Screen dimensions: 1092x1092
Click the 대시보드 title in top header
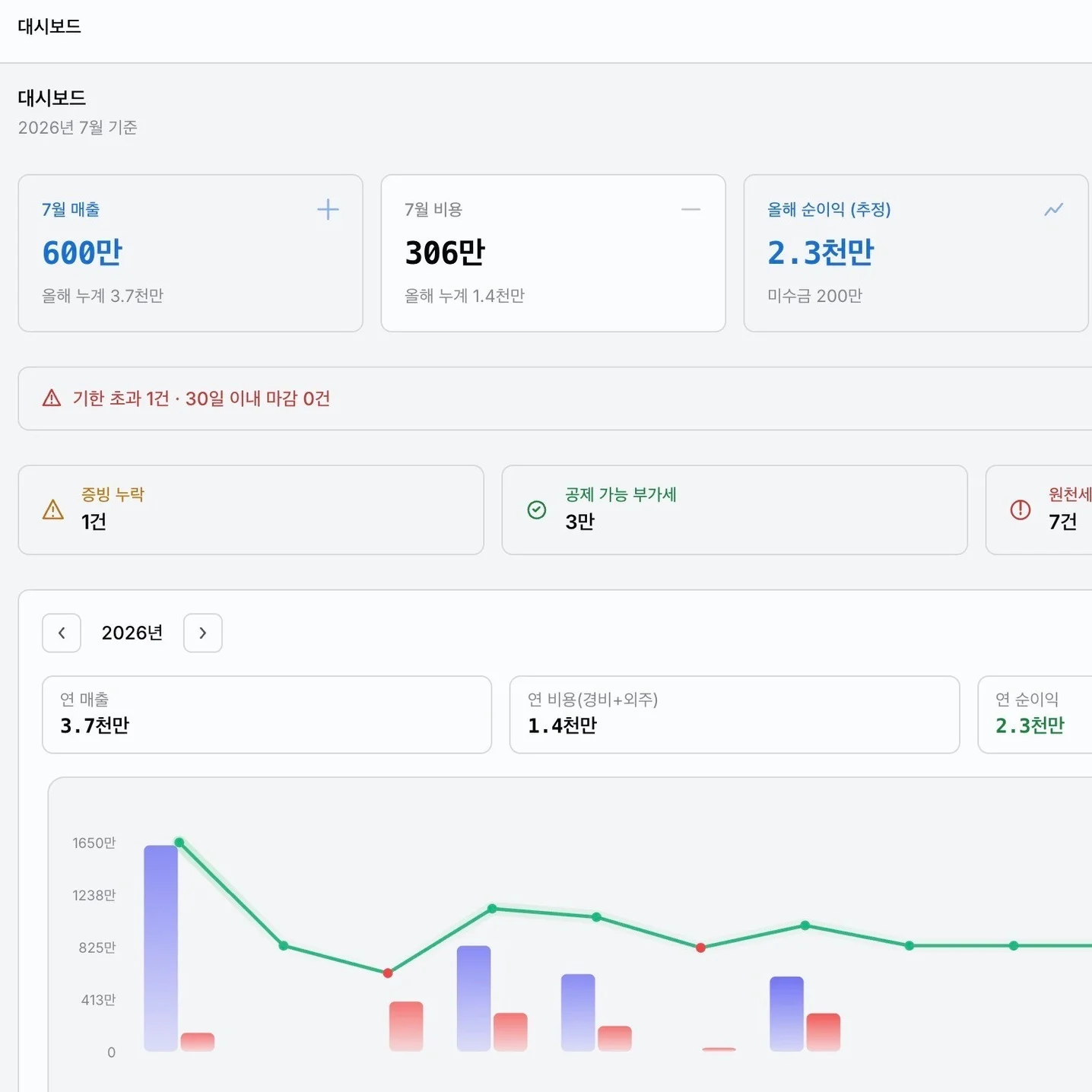click(x=49, y=27)
